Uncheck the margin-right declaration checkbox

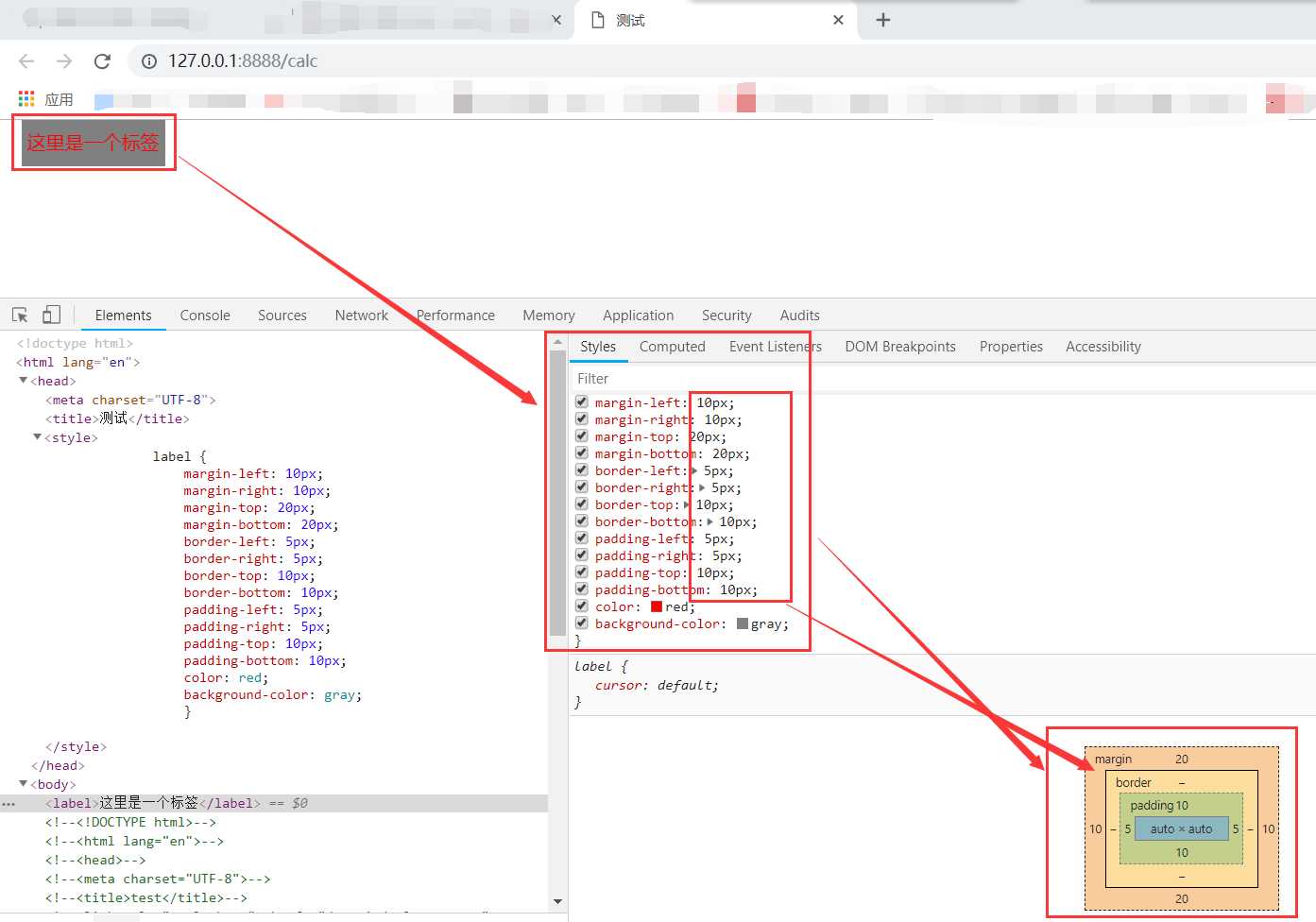pos(582,418)
